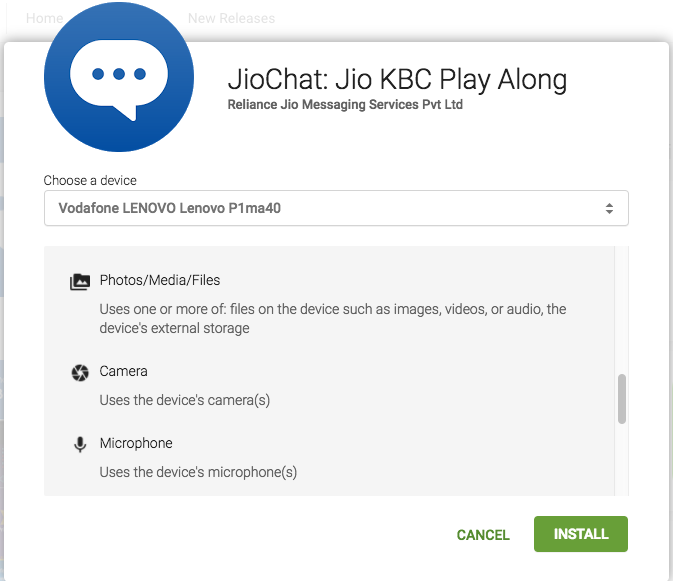Click the Camera shutter permission icon
673x581 pixels.
pos(80,372)
